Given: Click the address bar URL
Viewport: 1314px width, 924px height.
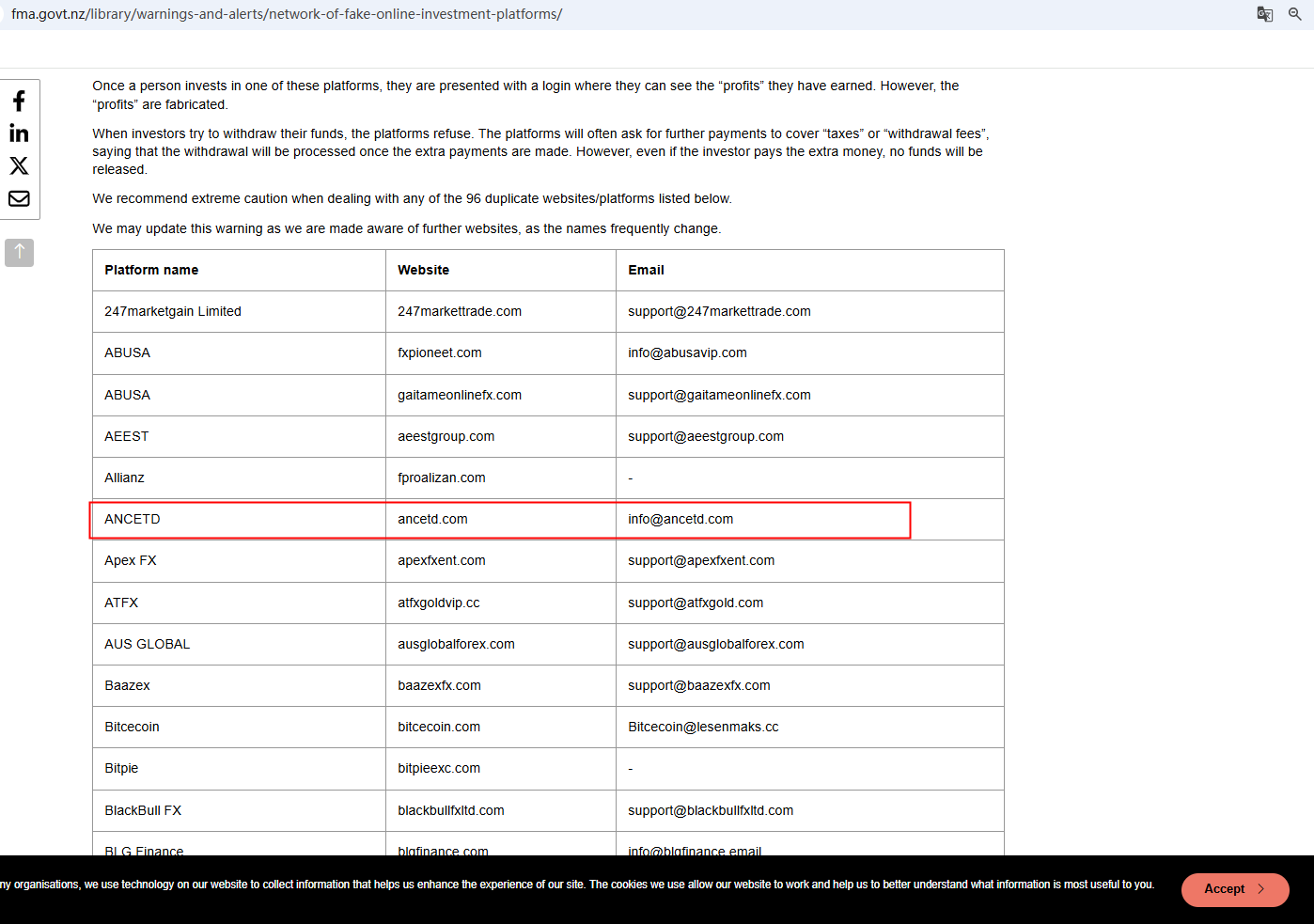Looking at the screenshot, I should (287, 14).
